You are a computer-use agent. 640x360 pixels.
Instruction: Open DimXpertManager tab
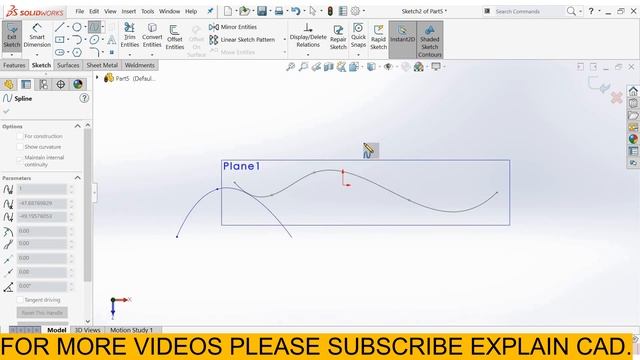point(60,84)
